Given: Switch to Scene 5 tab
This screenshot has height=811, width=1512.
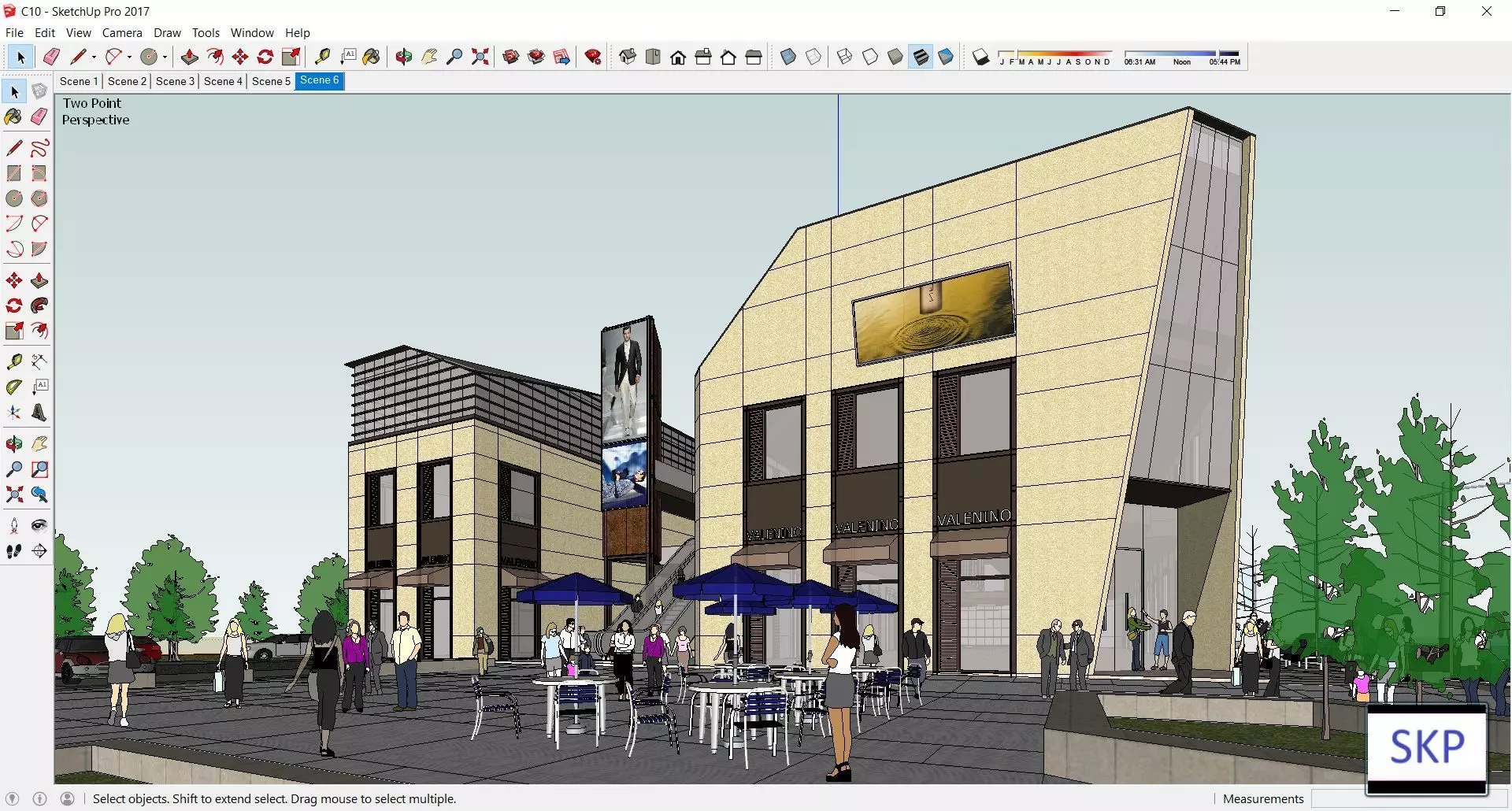Looking at the screenshot, I should [x=271, y=81].
